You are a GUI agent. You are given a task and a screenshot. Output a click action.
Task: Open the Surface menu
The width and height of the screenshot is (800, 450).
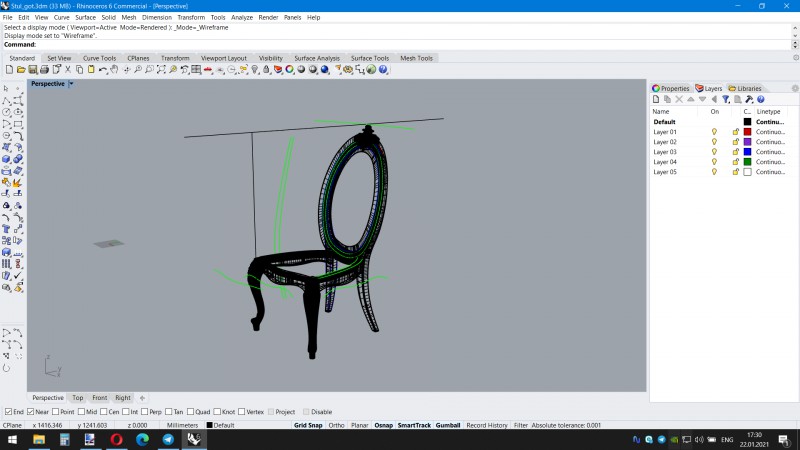(x=85, y=17)
